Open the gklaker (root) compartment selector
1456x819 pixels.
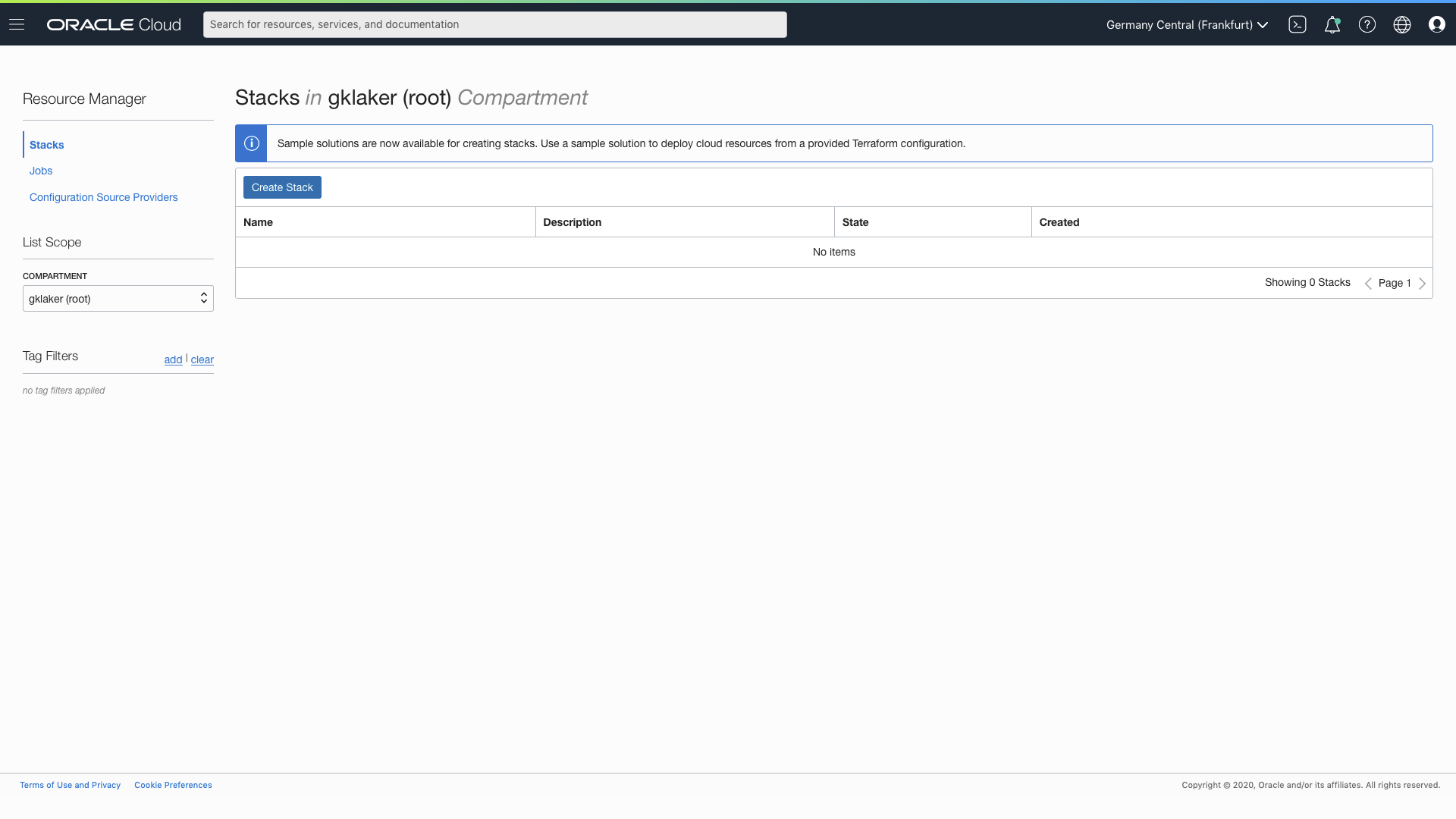point(118,299)
